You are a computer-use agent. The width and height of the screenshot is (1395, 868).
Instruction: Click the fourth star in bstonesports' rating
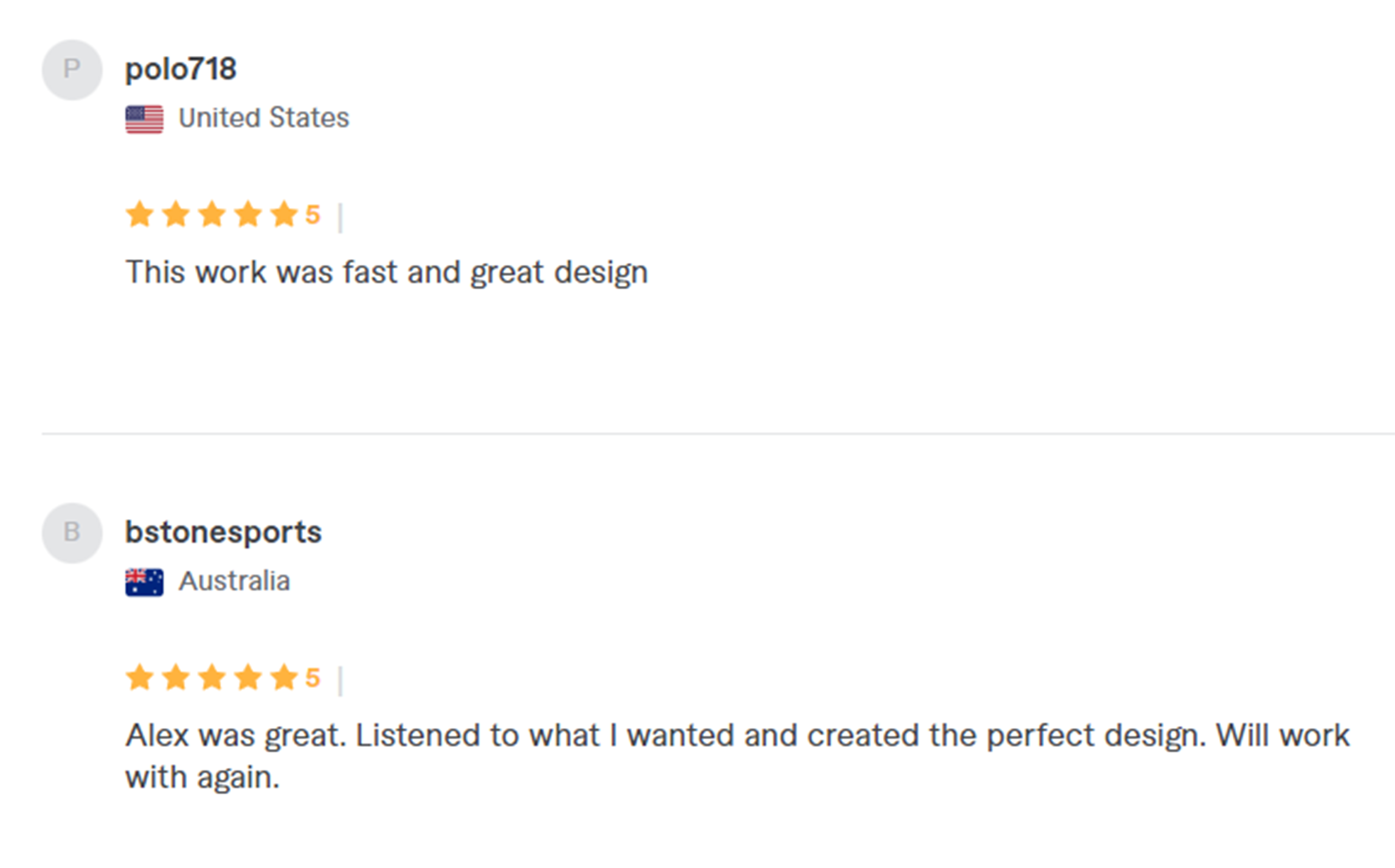(247, 678)
